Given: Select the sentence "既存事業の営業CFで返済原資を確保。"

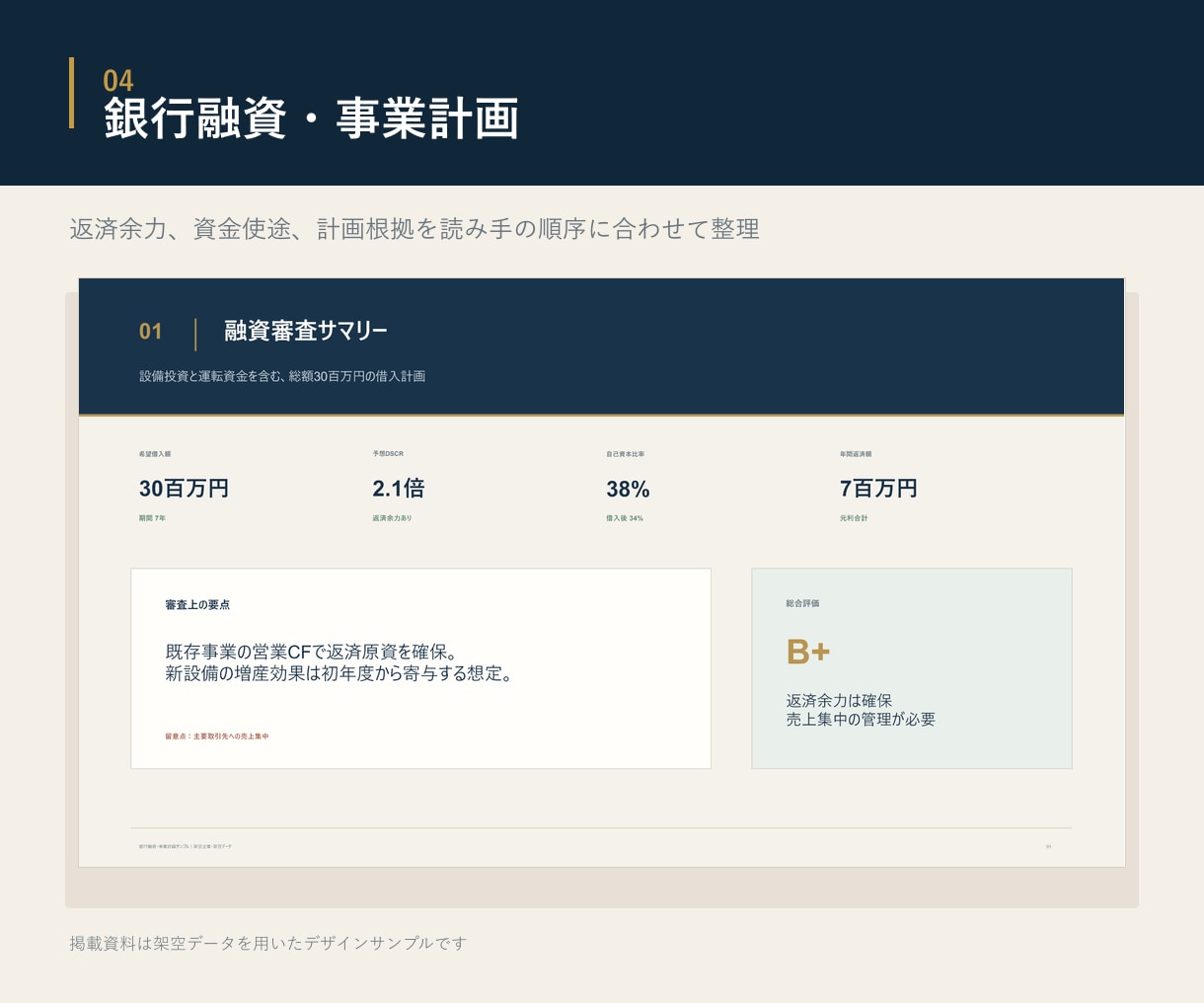Looking at the screenshot, I should point(311,653).
